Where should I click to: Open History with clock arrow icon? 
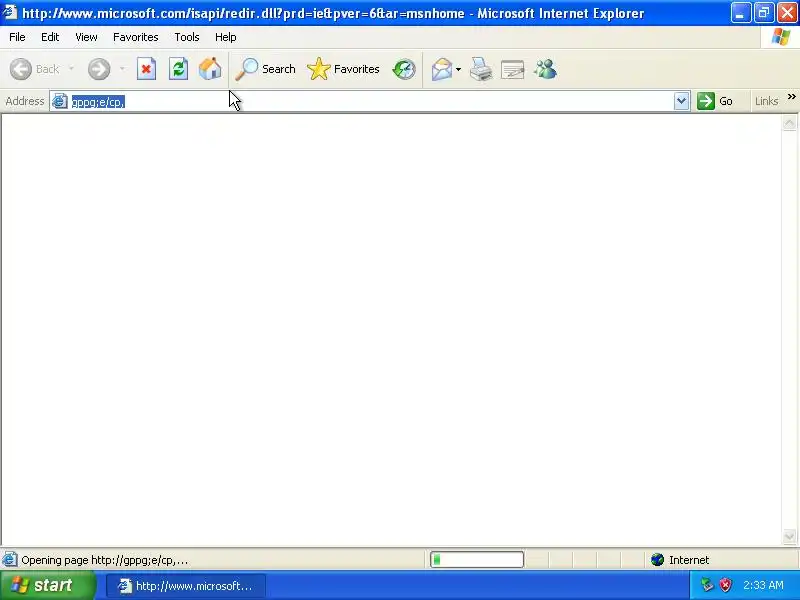point(404,69)
